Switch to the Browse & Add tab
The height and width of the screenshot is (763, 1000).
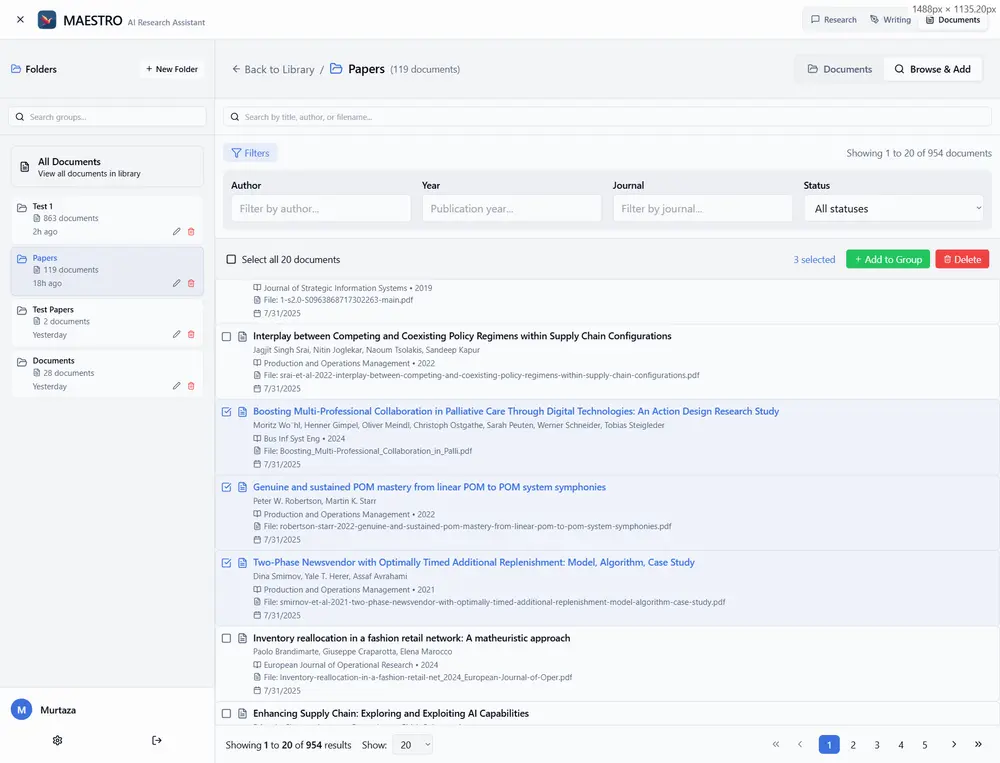932,69
